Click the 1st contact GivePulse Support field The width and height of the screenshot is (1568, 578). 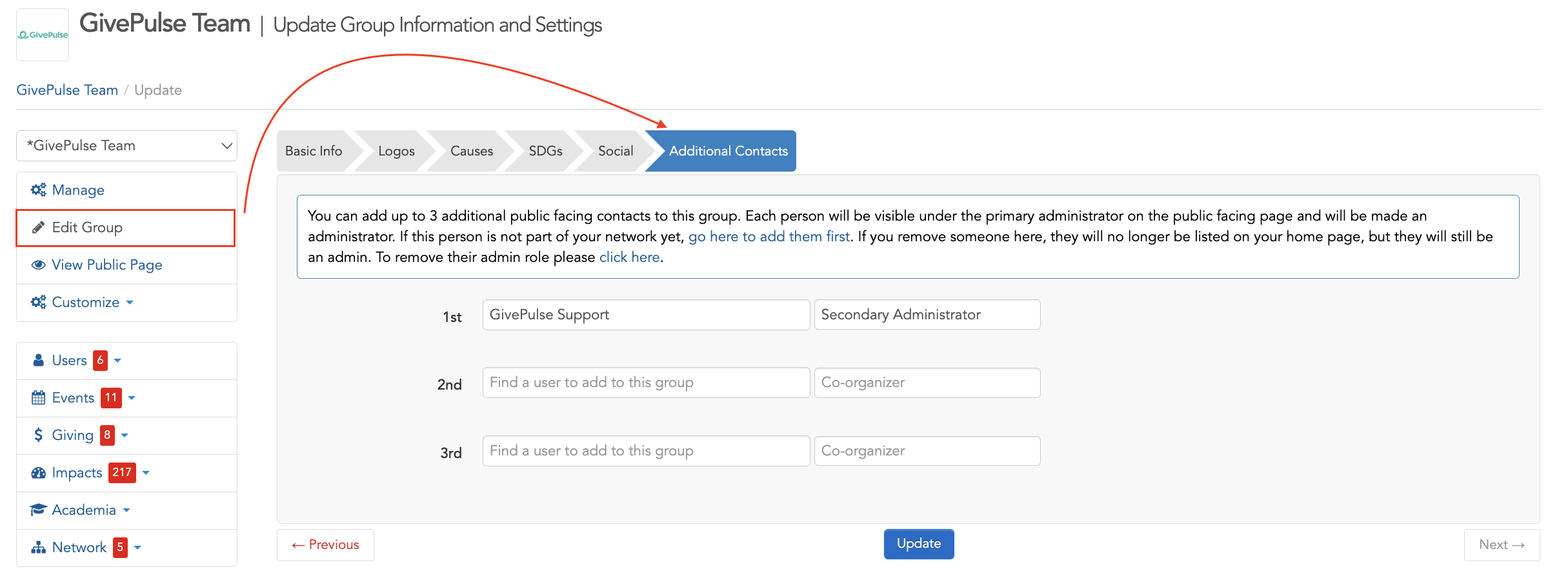point(646,315)
